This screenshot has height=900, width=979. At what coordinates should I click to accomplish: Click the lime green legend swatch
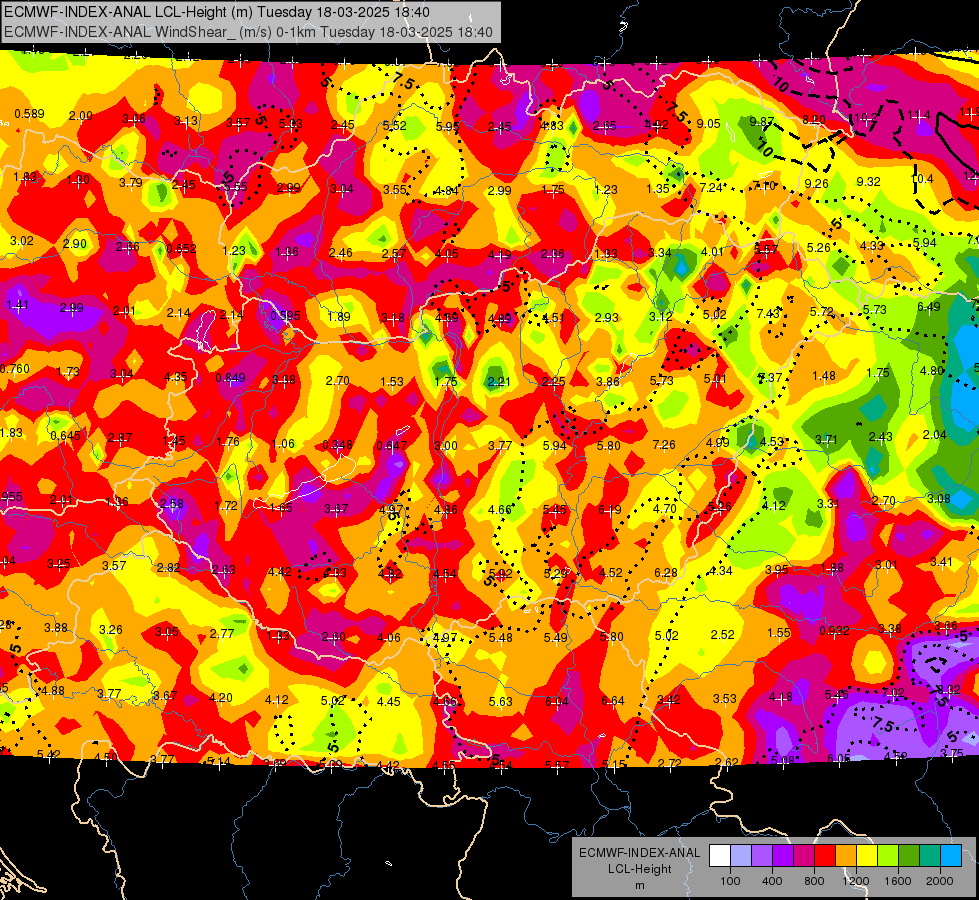[888, 856]
